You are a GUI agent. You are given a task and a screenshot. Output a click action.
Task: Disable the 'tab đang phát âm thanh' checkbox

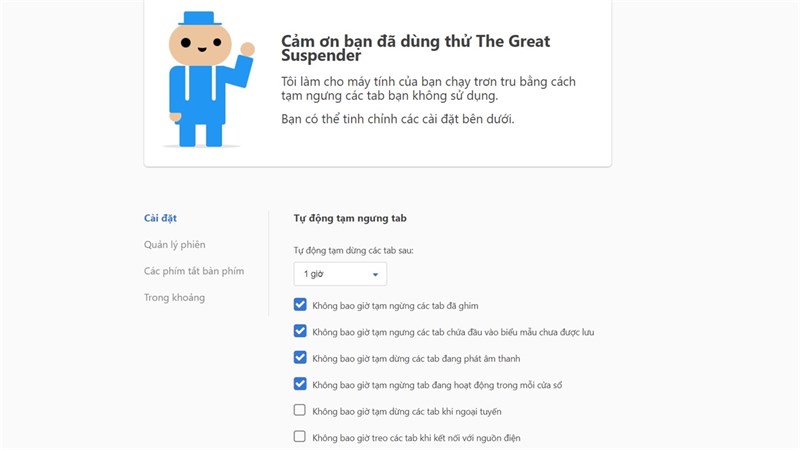[x=300, y=357]
